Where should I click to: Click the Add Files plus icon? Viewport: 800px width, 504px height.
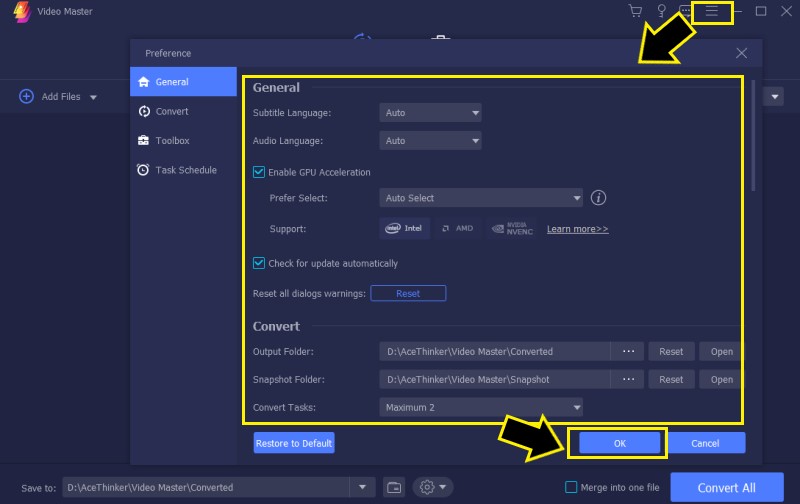point(26,96)
